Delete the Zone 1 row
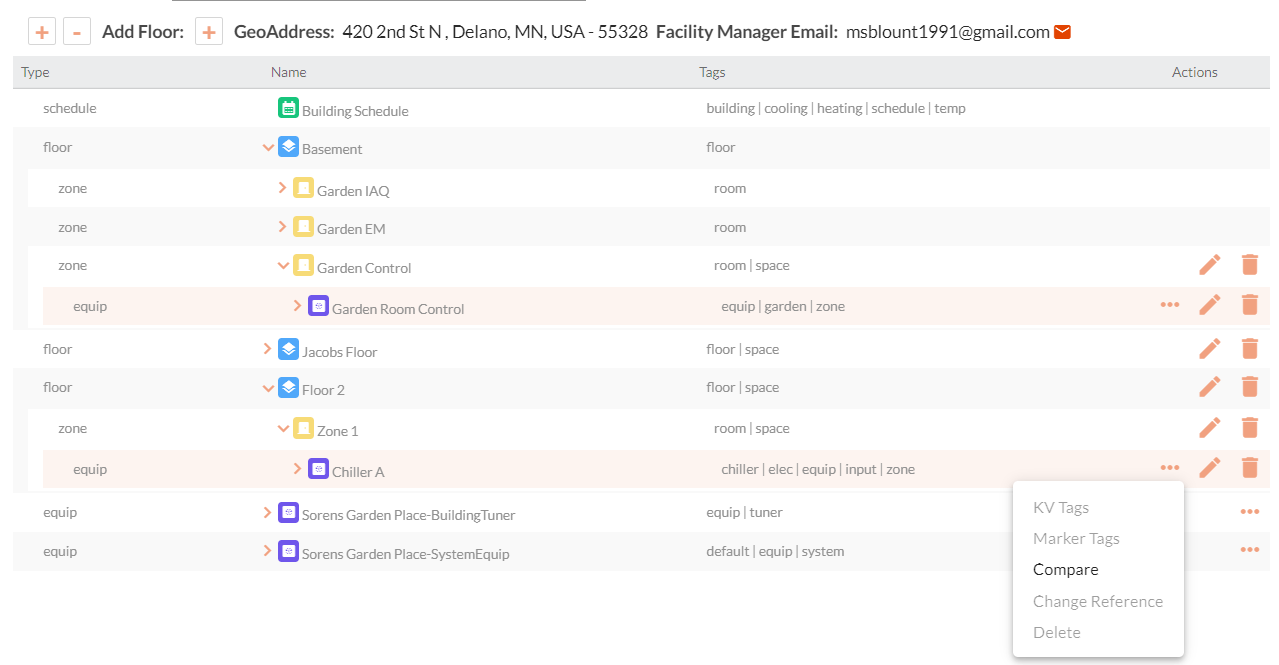This screenshot has height=665, width=1279. (x=1250, y=428)
